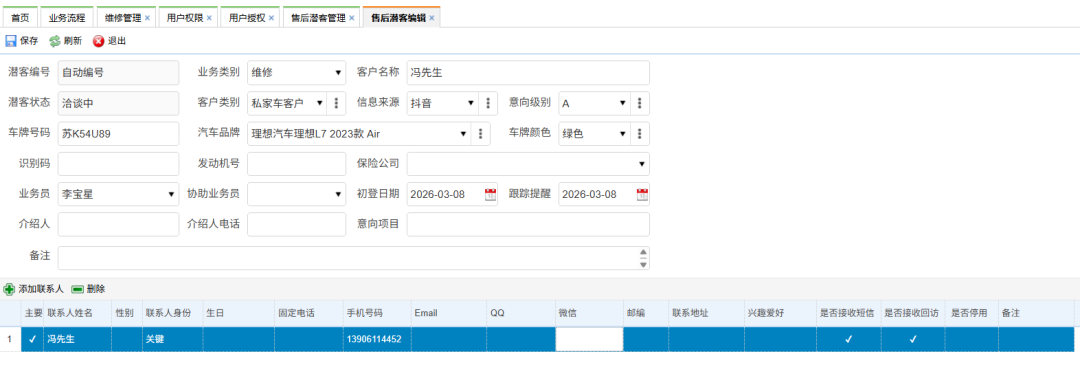Screen dimensions: 1080x376
Task: Click the 手机号码 column header
Action: point(377,313)
